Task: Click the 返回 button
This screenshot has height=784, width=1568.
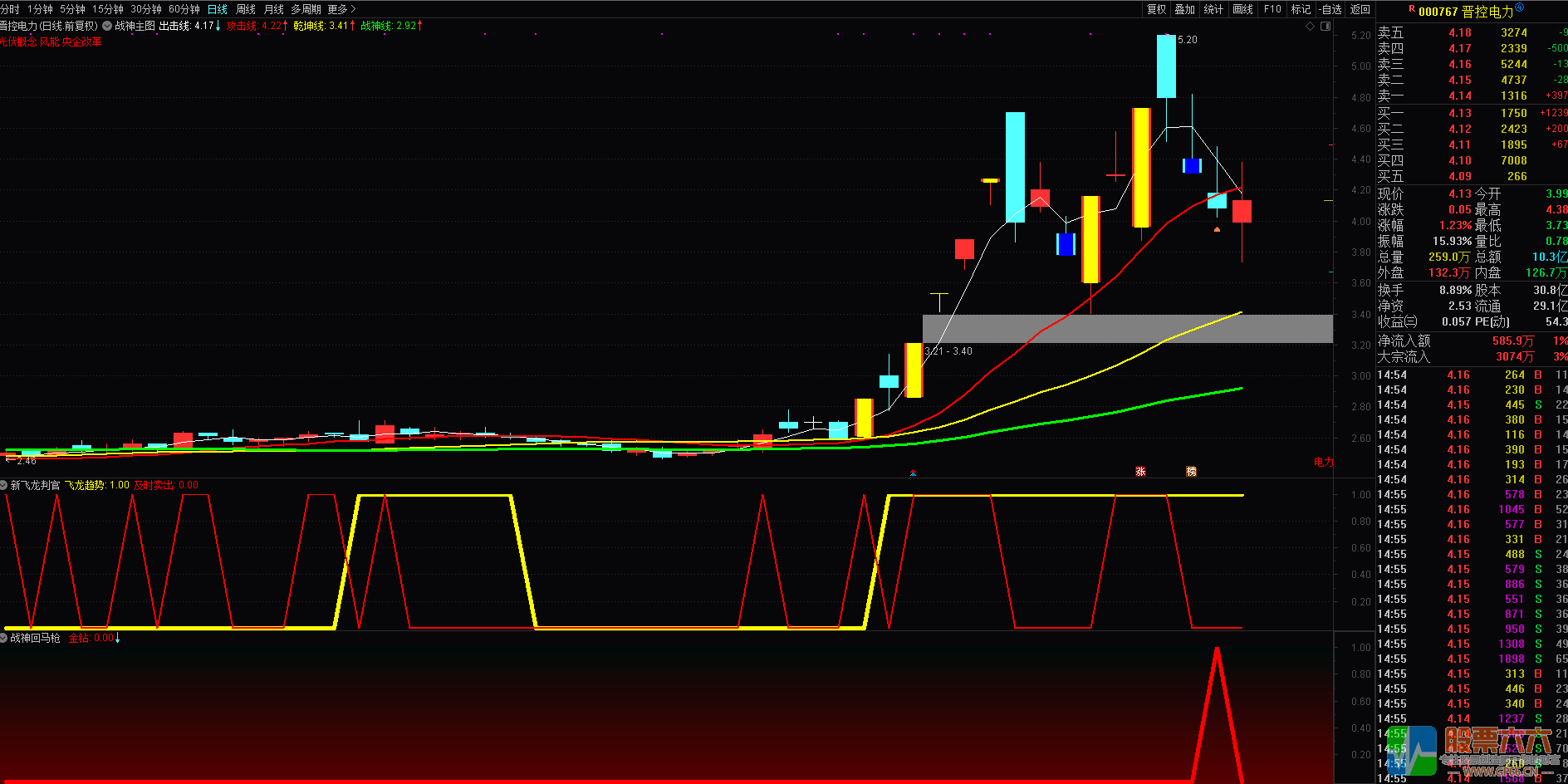Action: pos(1360,9)
